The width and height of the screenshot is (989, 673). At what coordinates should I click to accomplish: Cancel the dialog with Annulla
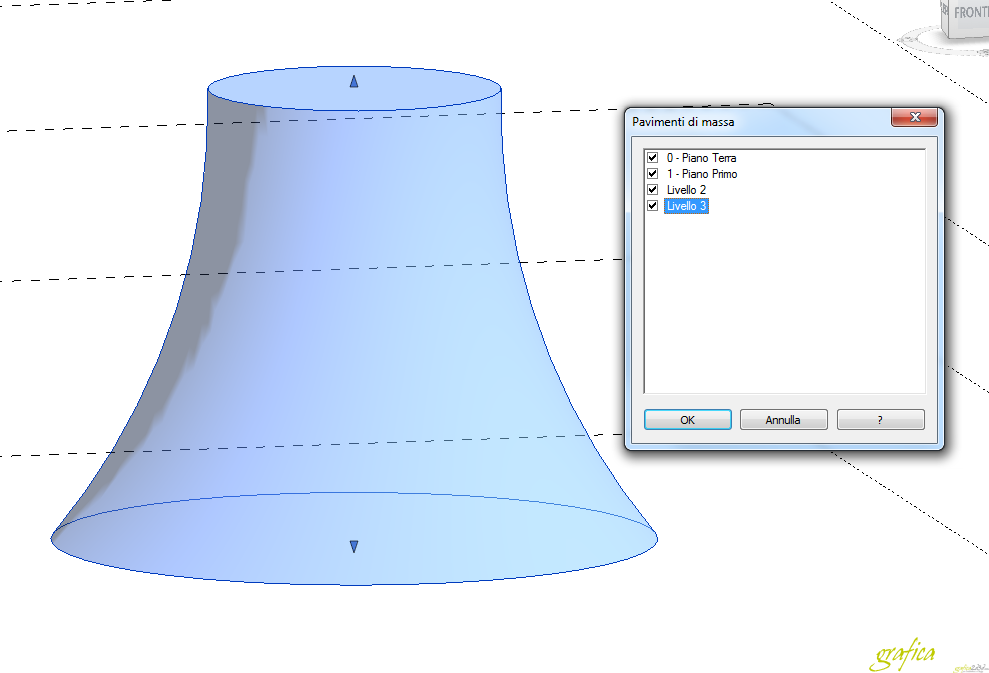coord(783,419)
